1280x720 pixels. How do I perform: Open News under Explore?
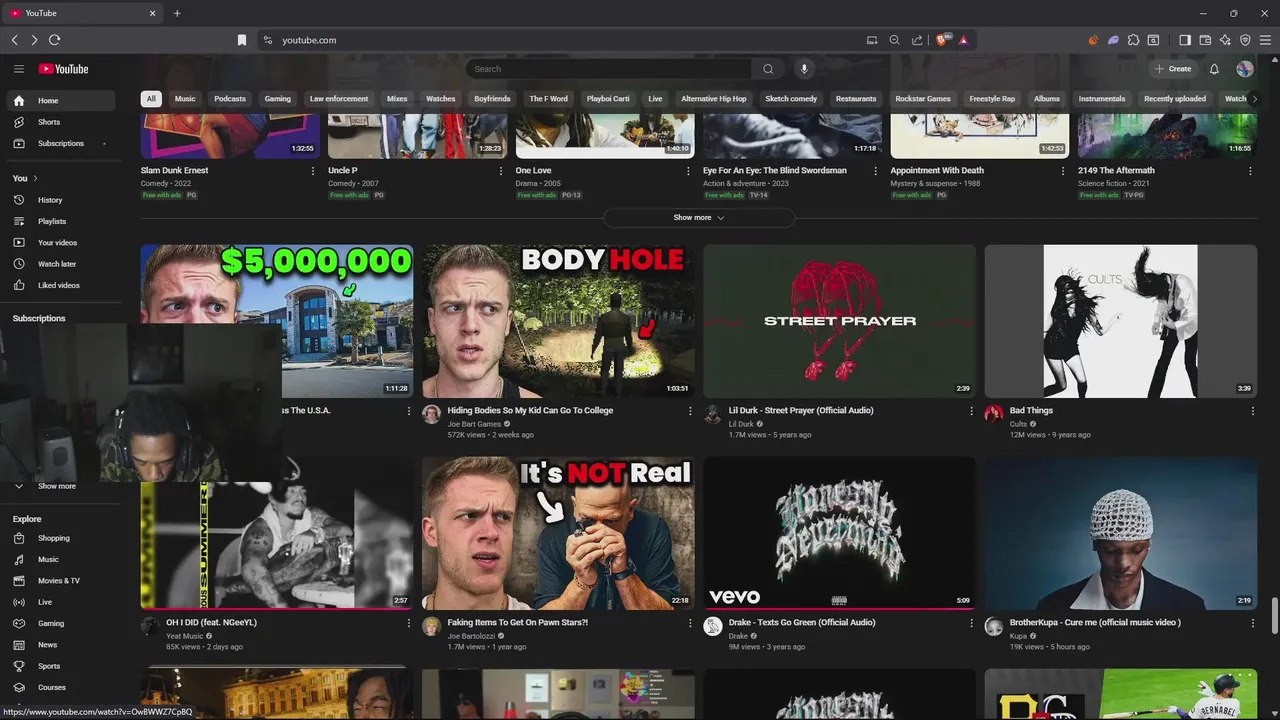coord(62,645)
